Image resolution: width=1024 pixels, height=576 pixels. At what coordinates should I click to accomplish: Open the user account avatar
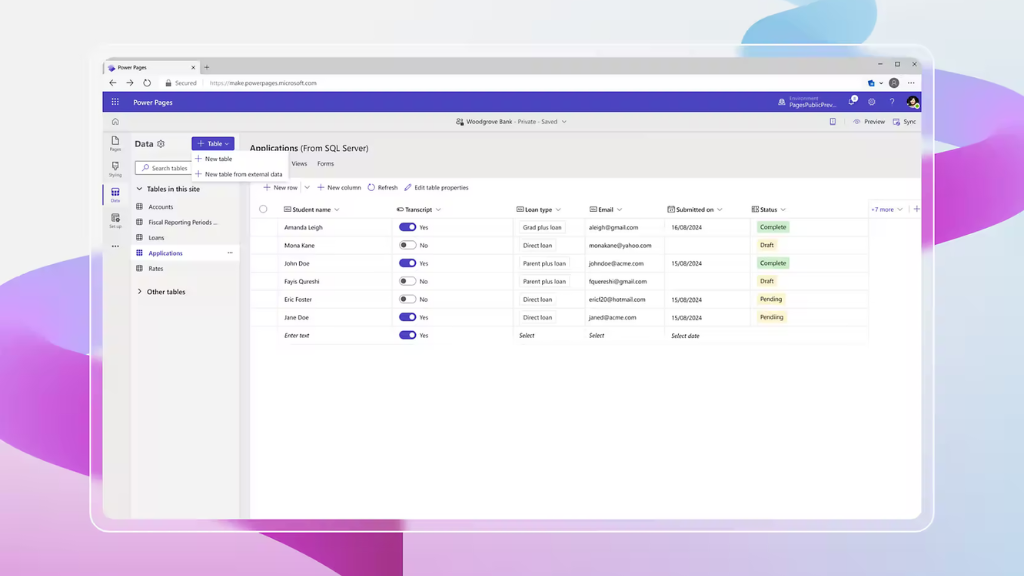click(912, 102)
